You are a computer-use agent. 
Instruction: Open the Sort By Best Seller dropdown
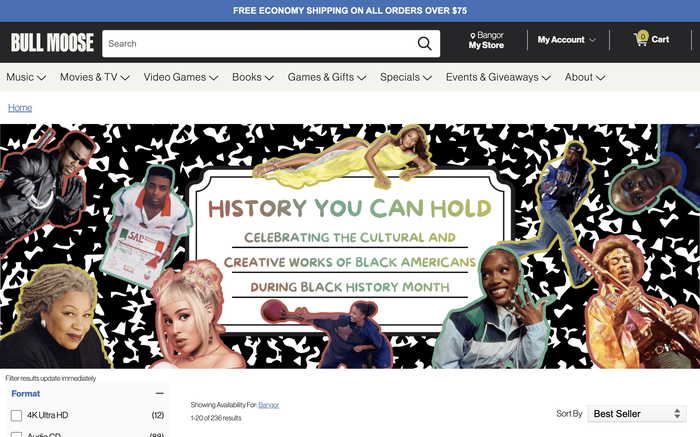635,413
